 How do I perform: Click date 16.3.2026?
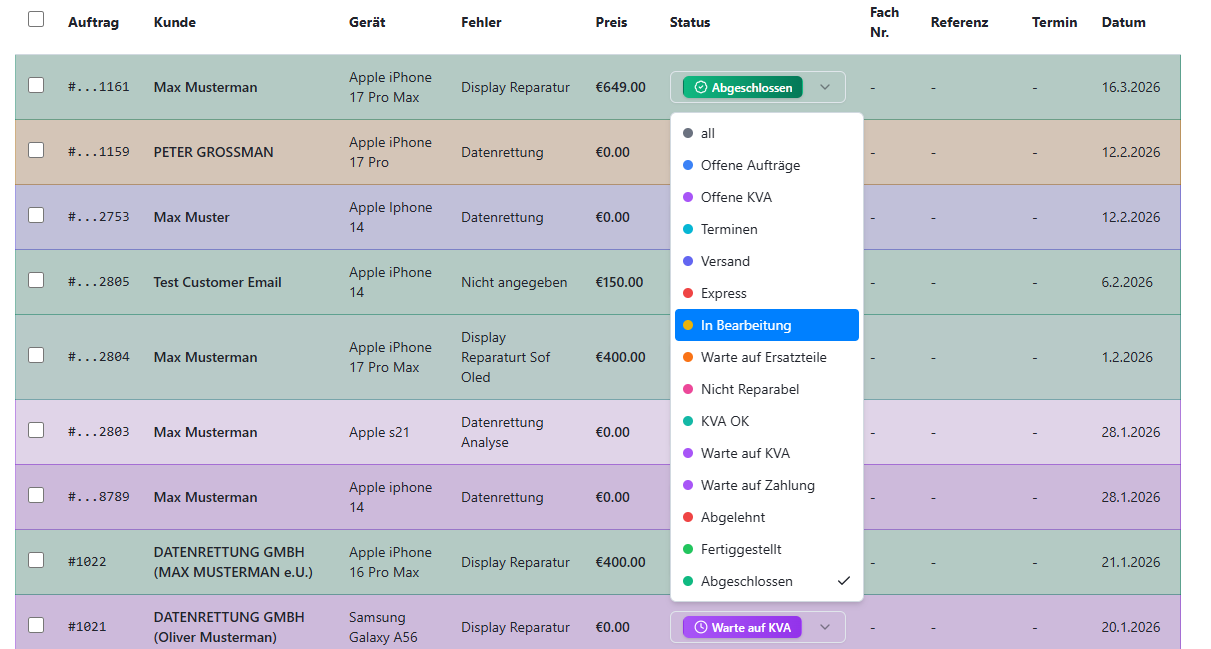(x=1131, y=87)
